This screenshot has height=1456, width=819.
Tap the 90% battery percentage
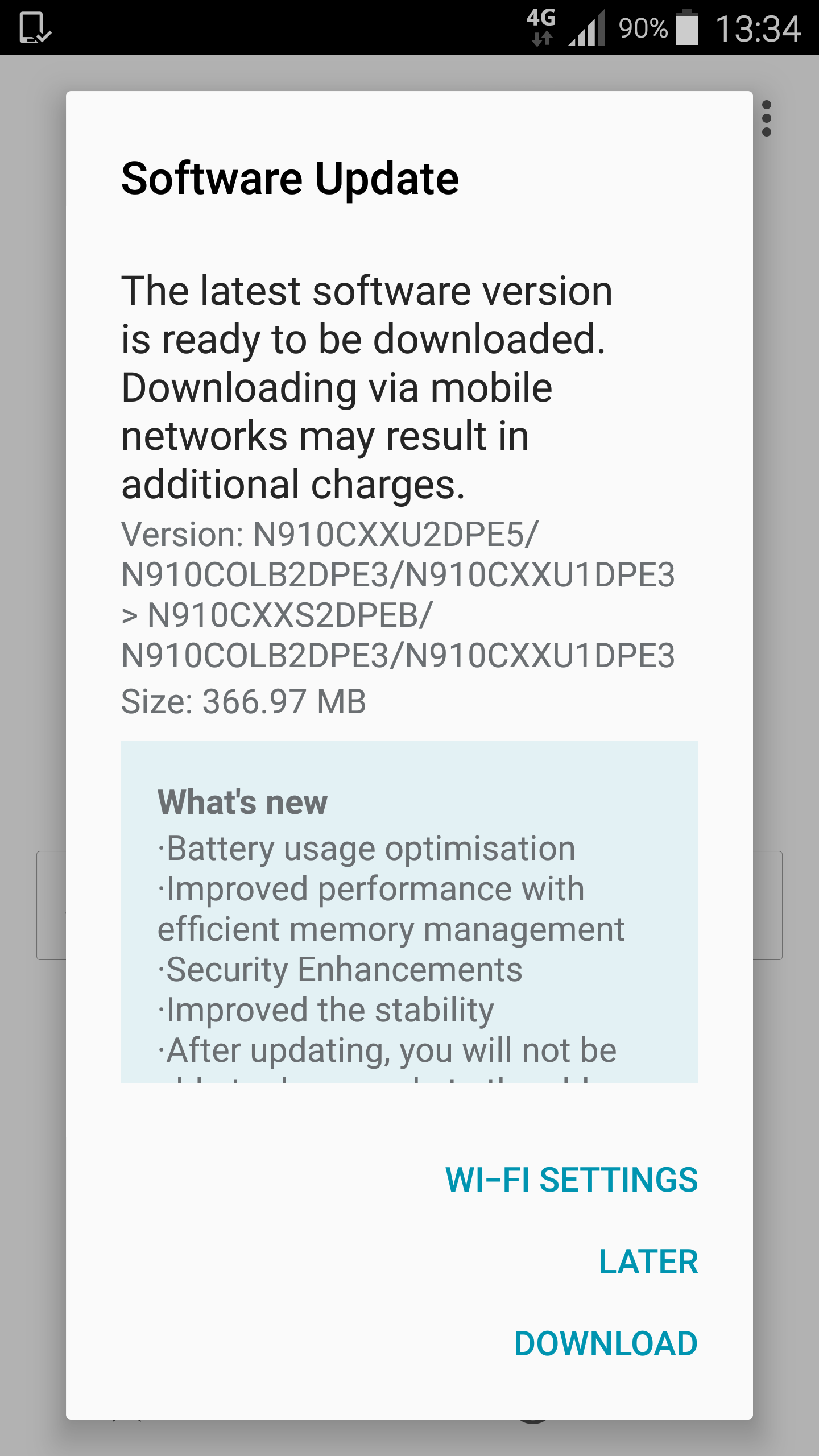643,28
